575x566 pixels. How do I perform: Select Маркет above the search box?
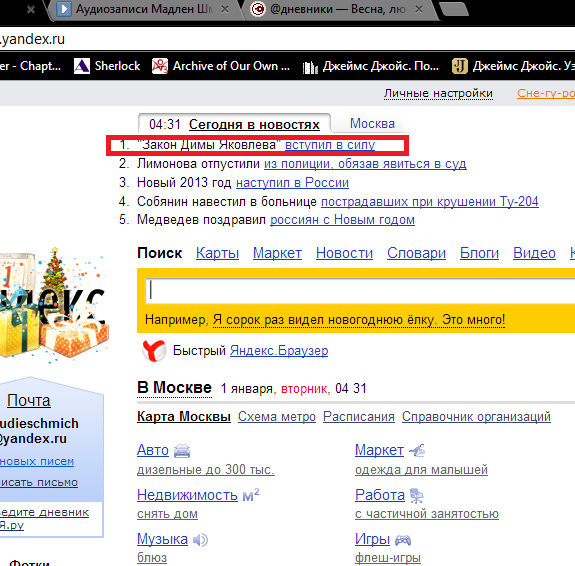[277, 253]
